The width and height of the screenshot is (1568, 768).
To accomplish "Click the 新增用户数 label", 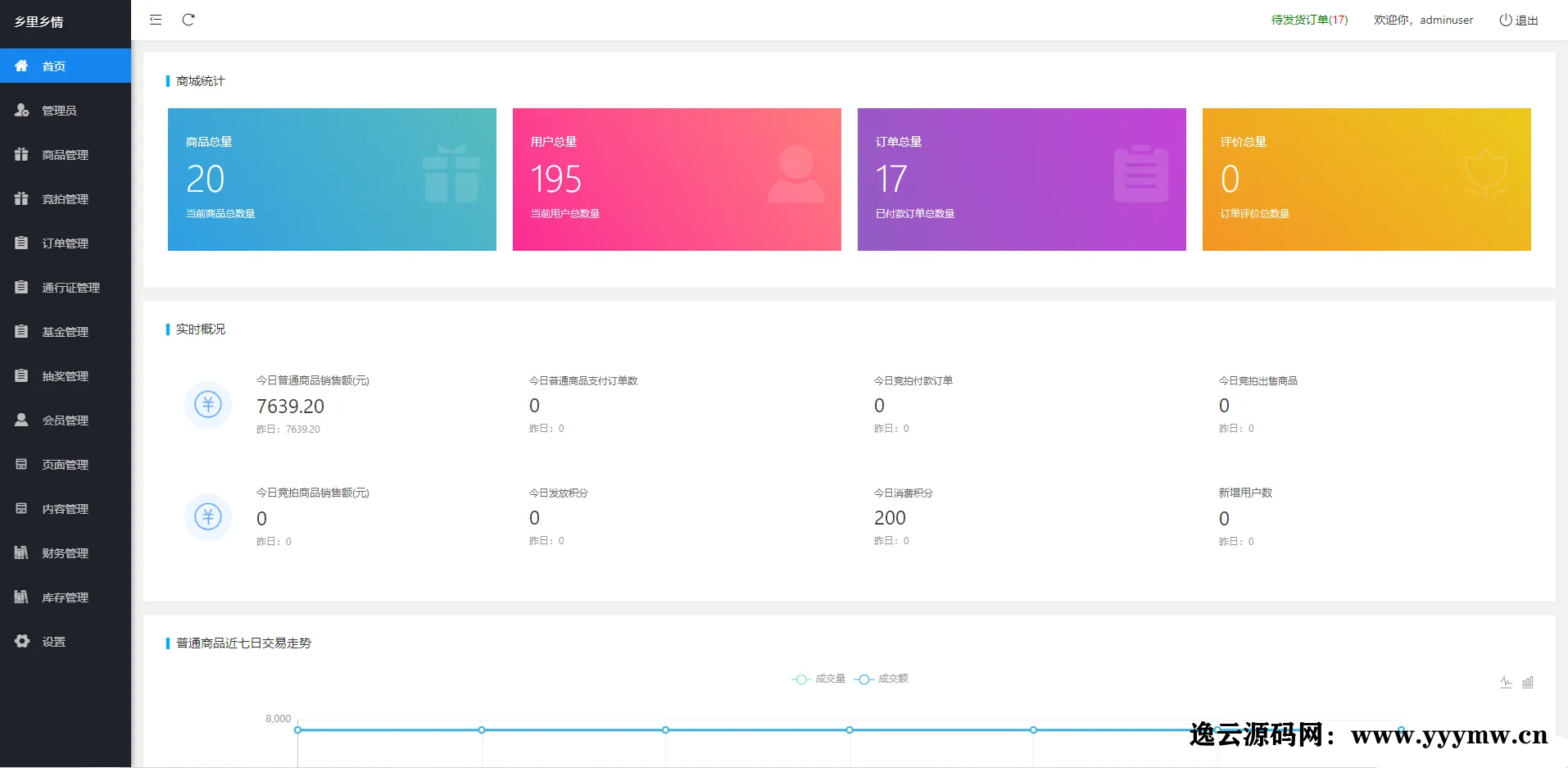I will [1245, 493].
